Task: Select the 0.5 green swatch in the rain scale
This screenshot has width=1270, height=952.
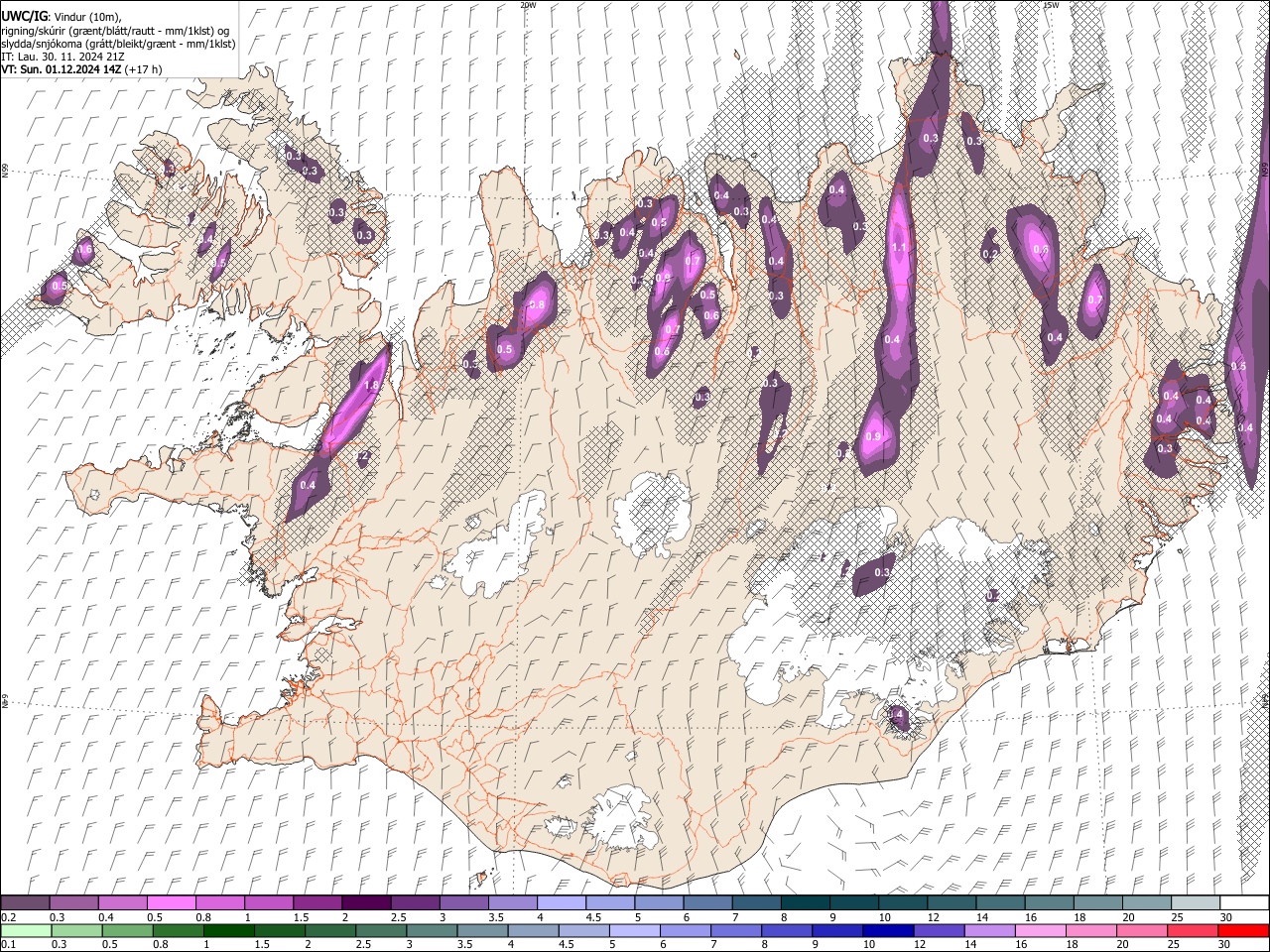Action: (x=127, y=930)
